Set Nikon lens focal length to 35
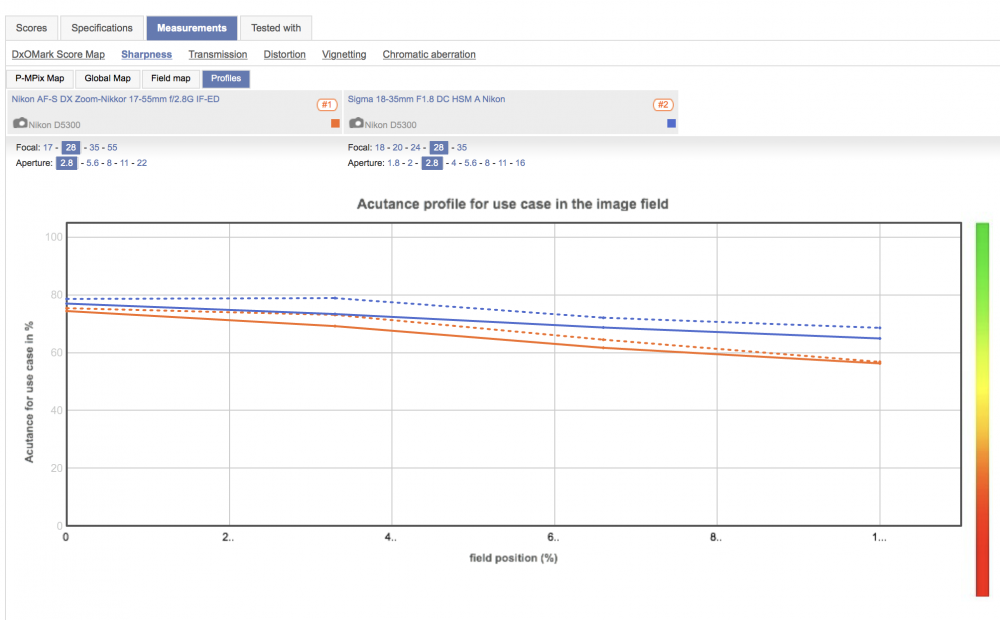Viewport: 1000px width, 620px height. [x=94, y=147]
